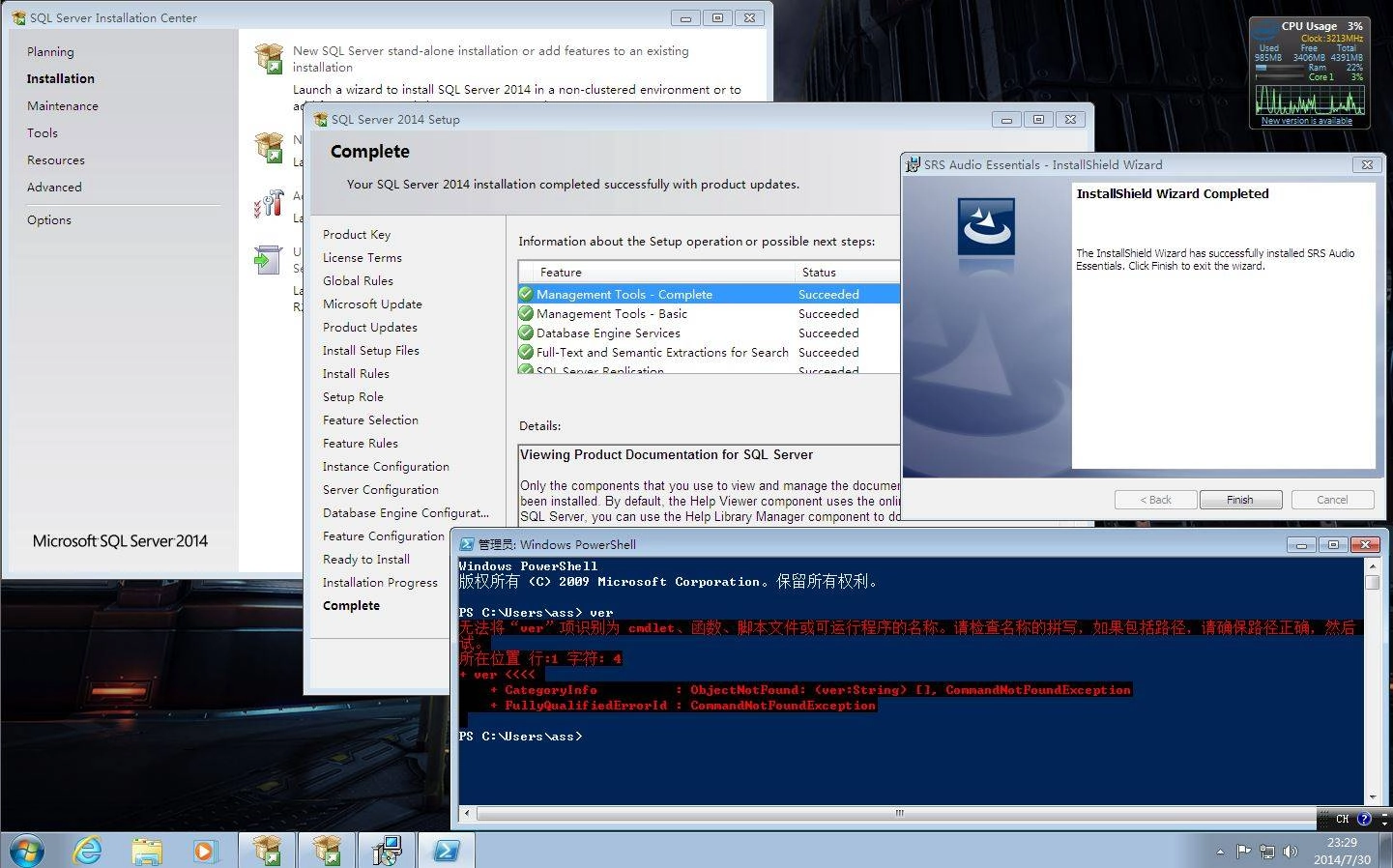Click Instance Configuration step in setup sidebar

pos(386,467)
